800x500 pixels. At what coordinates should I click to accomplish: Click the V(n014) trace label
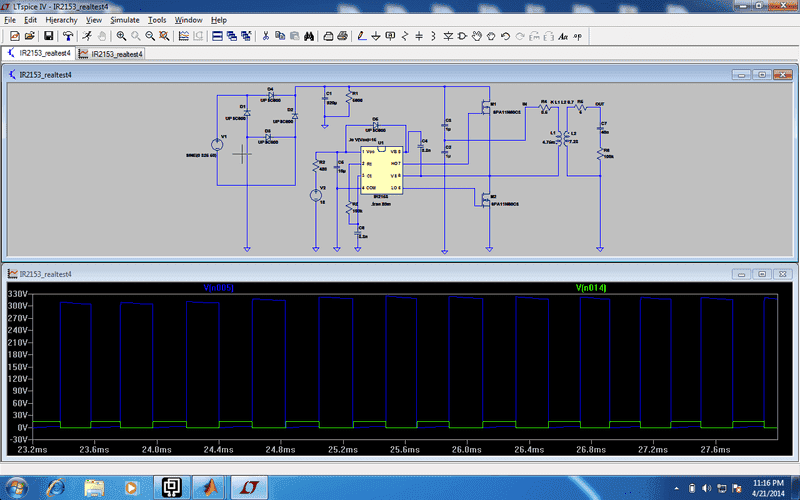(591, 288)
